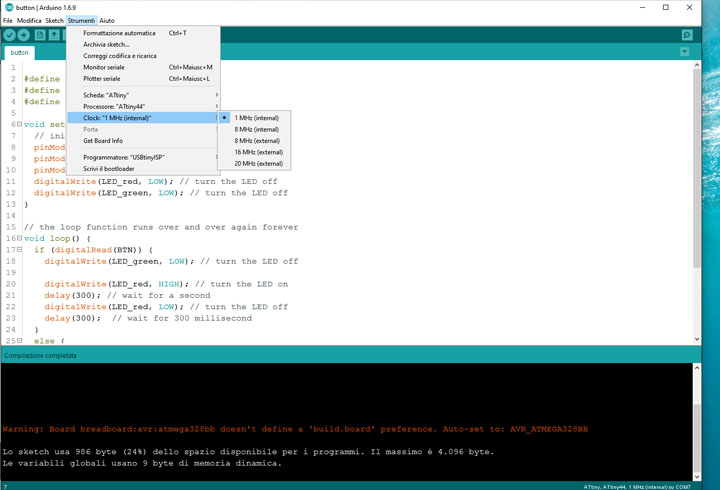Open Monitor seriale from menu
The width and height of the screenshot is (720, 490).
point(143,68)
